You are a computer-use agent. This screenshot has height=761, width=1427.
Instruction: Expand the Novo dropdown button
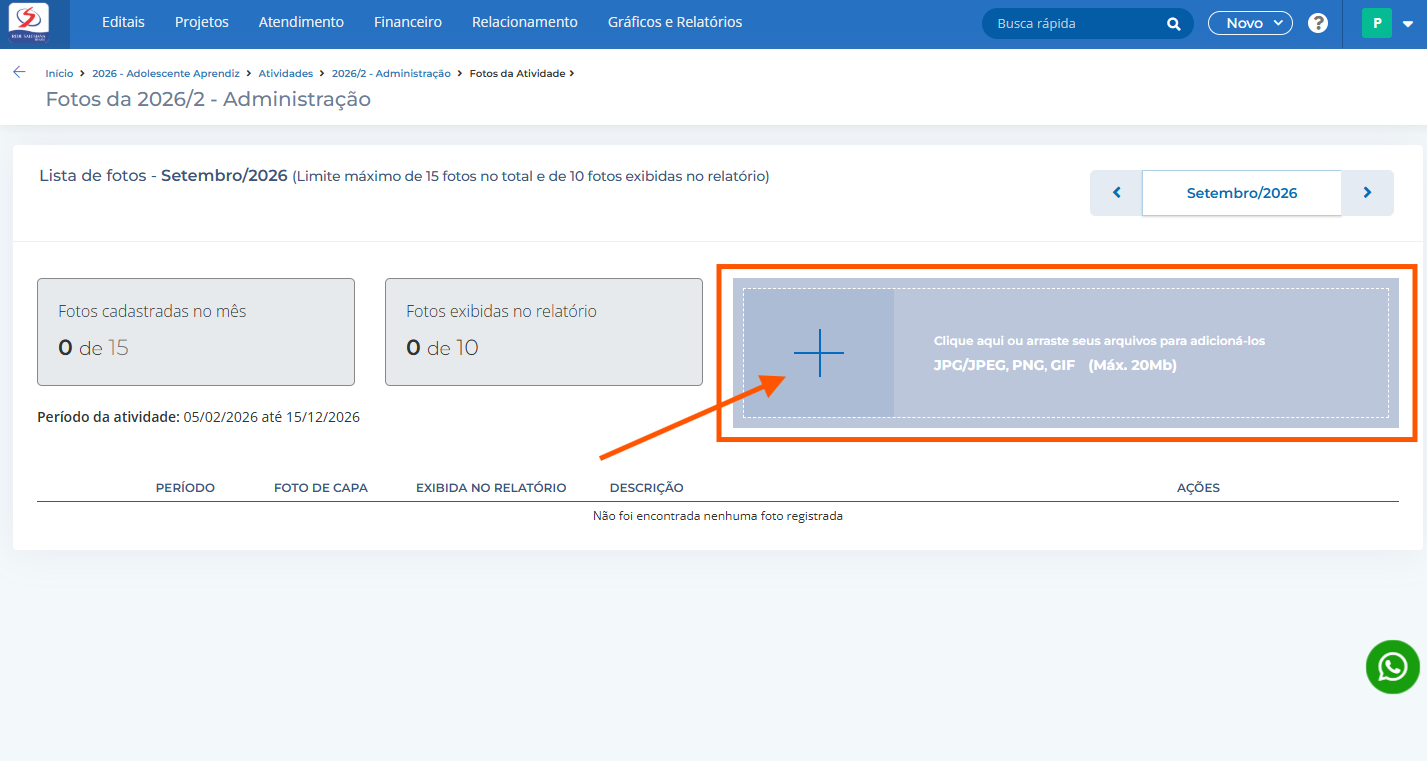(x=1250, y=23)
